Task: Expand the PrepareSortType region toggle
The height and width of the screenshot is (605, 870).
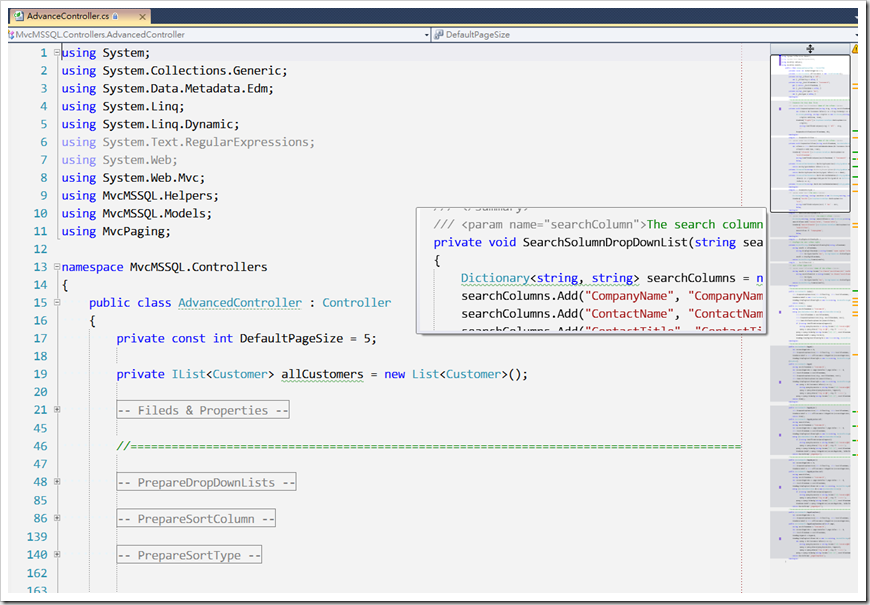Action: tap(57, 554)
